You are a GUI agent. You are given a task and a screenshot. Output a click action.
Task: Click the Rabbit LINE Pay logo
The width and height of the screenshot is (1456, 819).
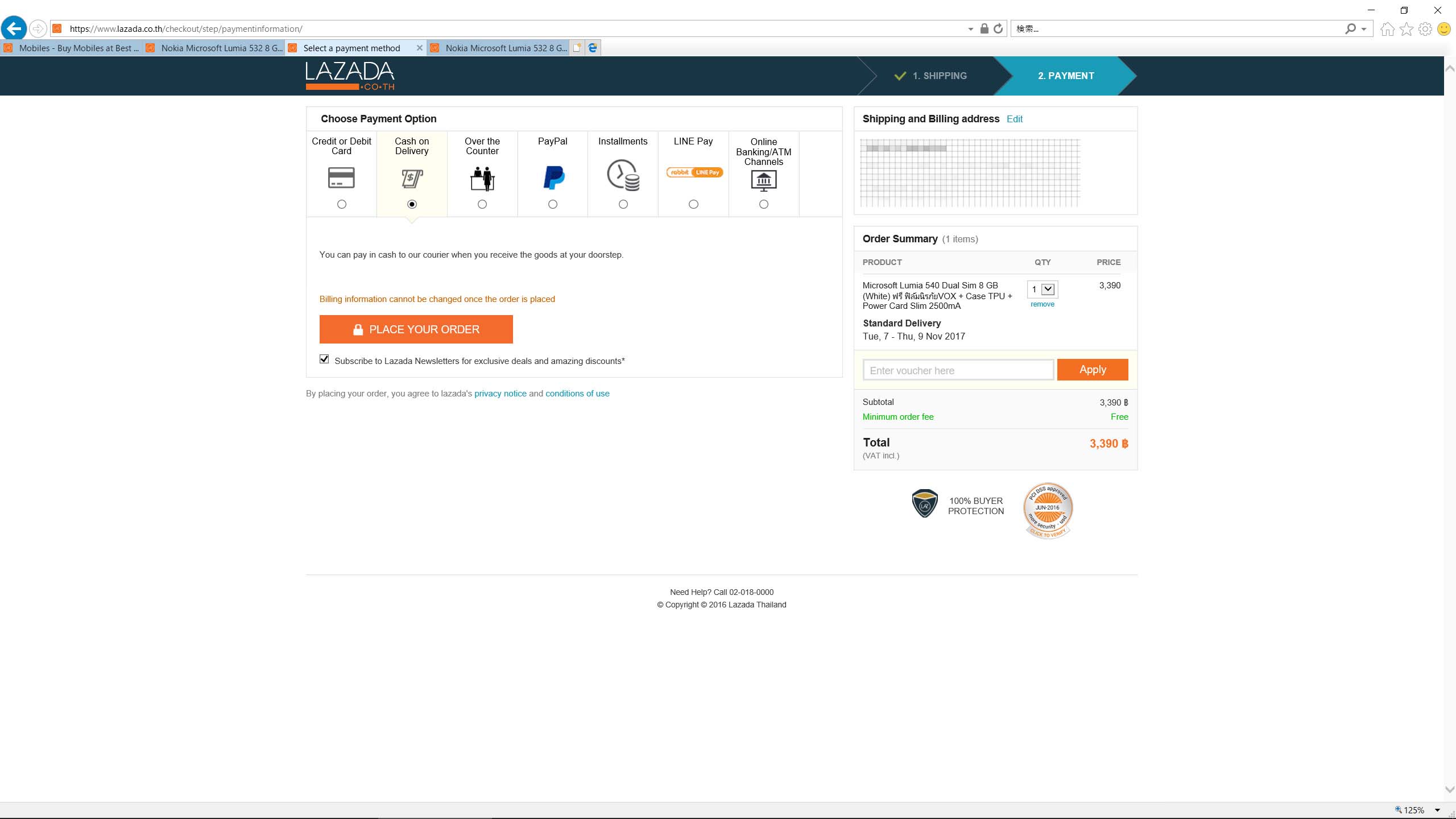point(694,172)
